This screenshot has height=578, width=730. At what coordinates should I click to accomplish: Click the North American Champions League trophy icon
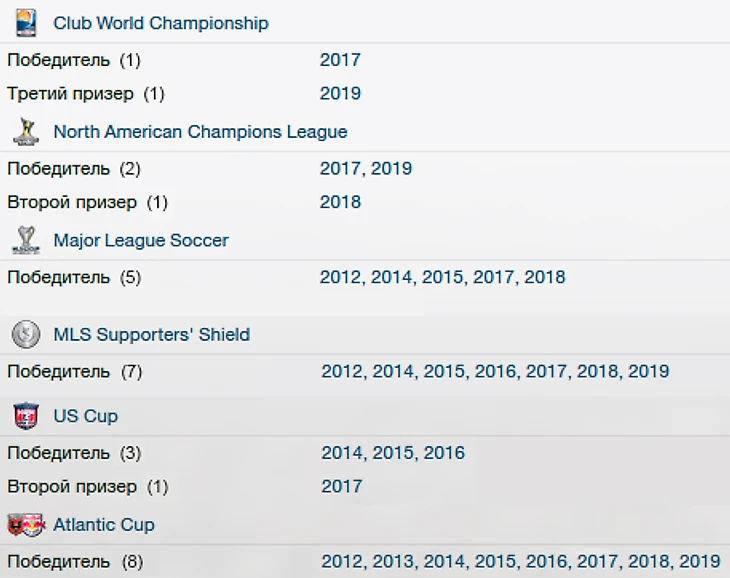(26, 131)
